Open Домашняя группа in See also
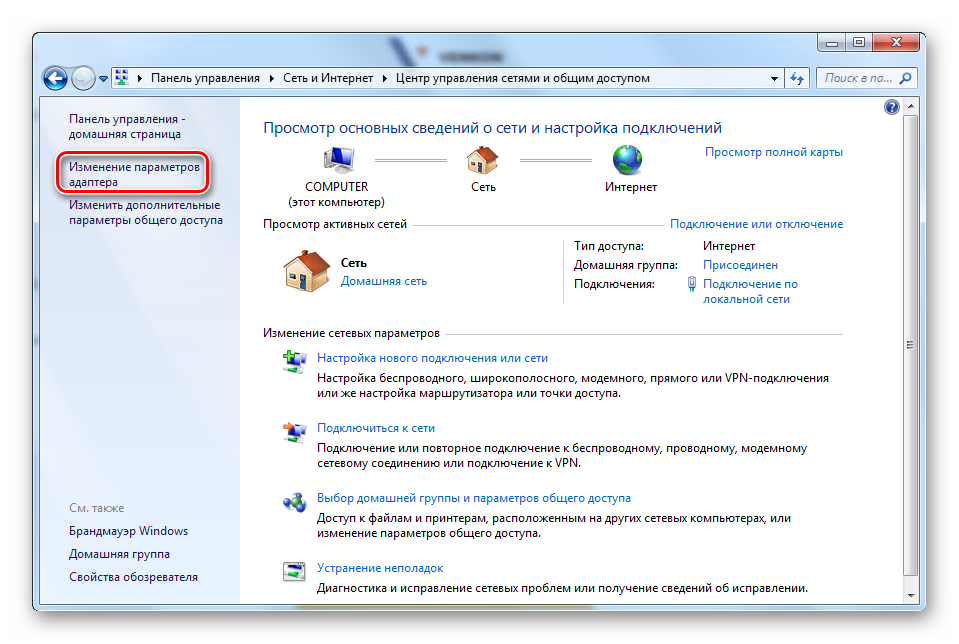 (119, 554)
